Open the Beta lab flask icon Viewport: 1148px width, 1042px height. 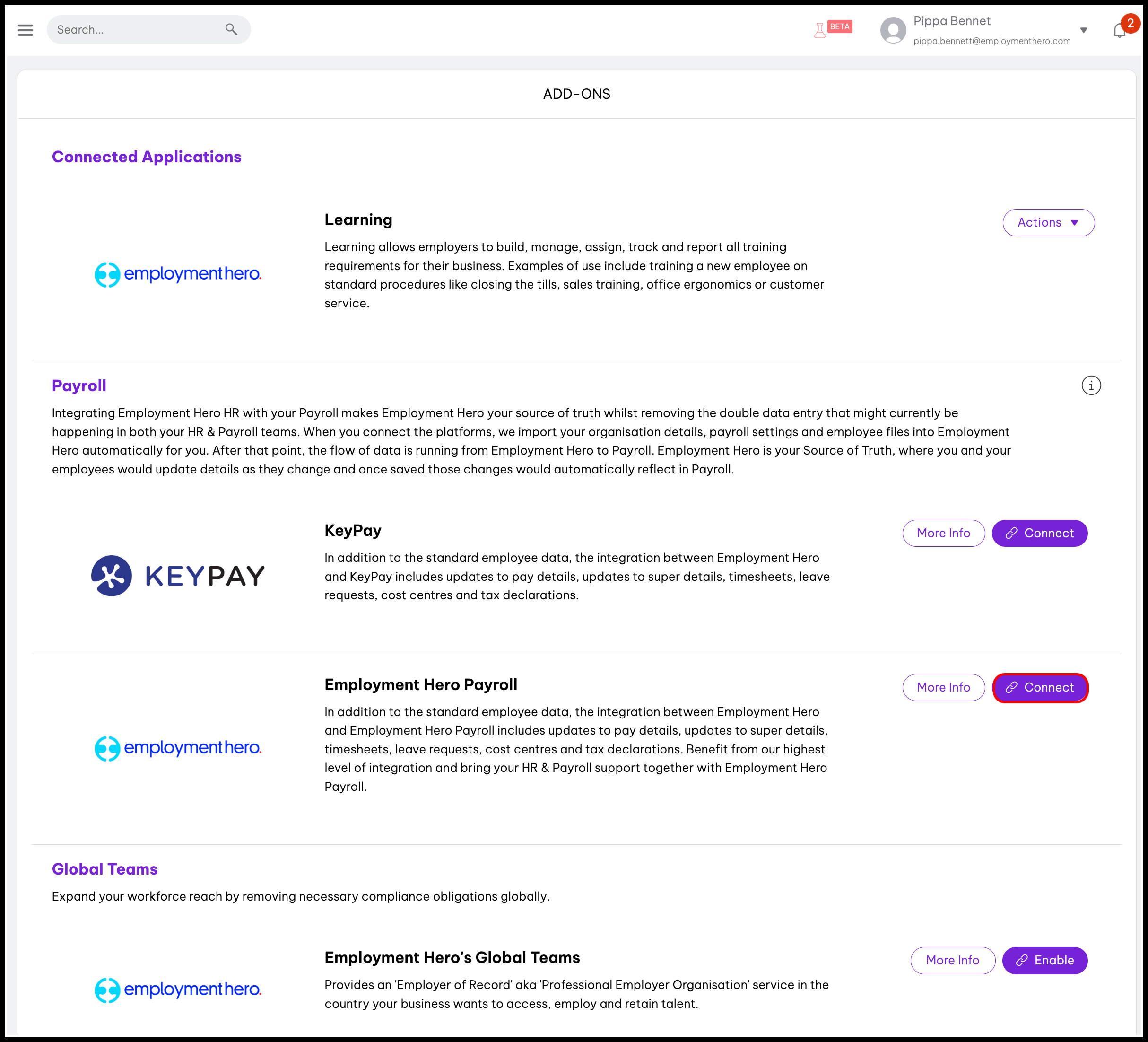point(819,30)
